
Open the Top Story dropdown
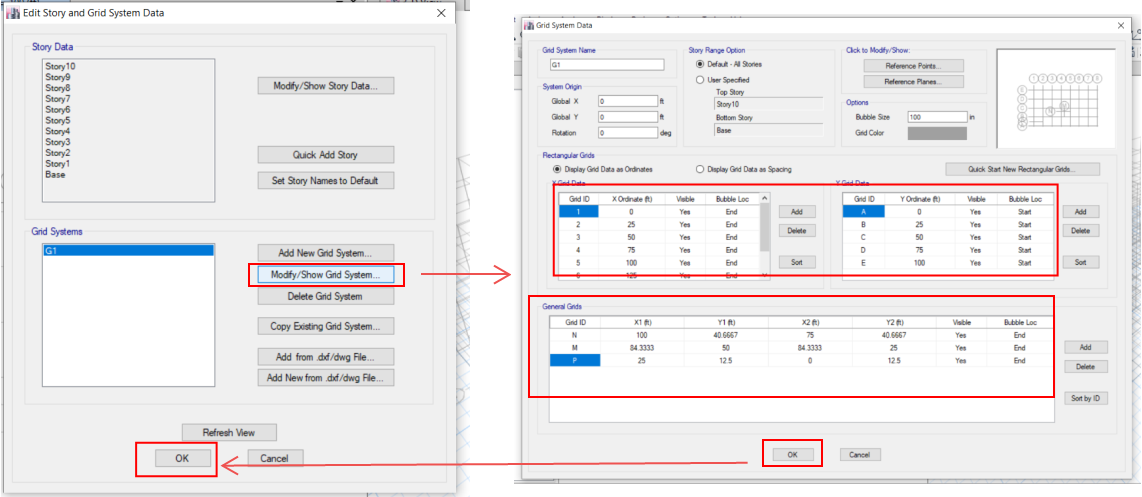click(x=768, y=103)
